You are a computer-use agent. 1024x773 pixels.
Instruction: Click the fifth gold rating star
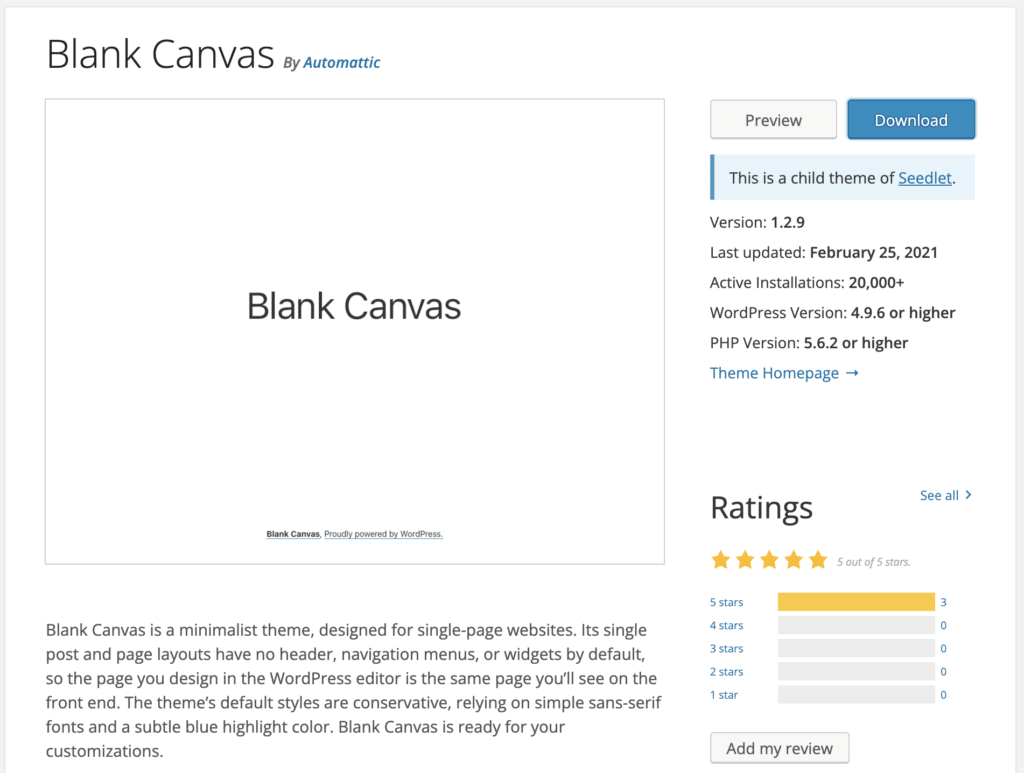click(x=818, y=560)
